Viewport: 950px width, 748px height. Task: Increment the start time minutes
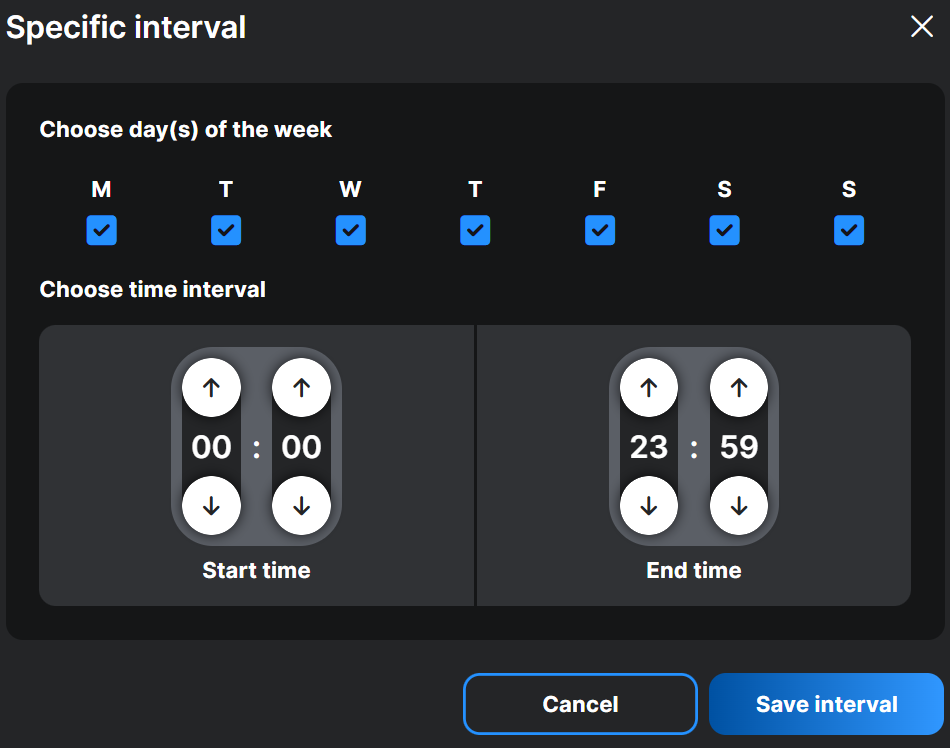coord(301,388)
